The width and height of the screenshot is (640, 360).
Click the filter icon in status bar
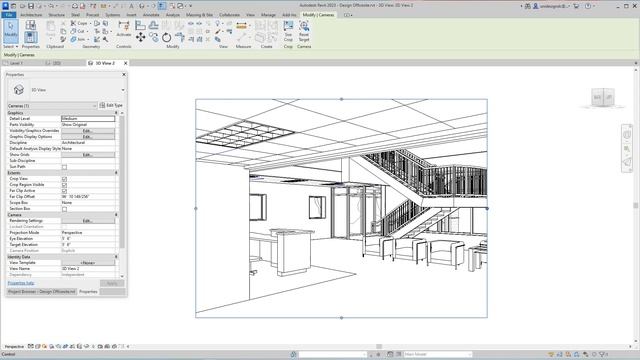point(601,354)
